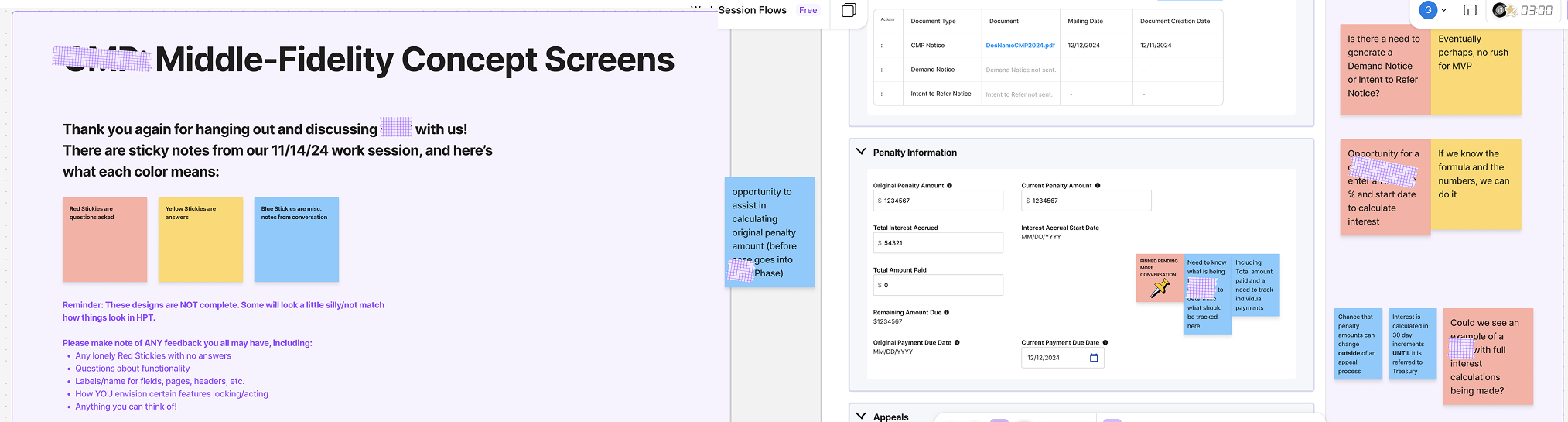Select red sticky 'Is there a need to generate'
The width and height of the screenshot is (1568, 422).
[1385, 70]
